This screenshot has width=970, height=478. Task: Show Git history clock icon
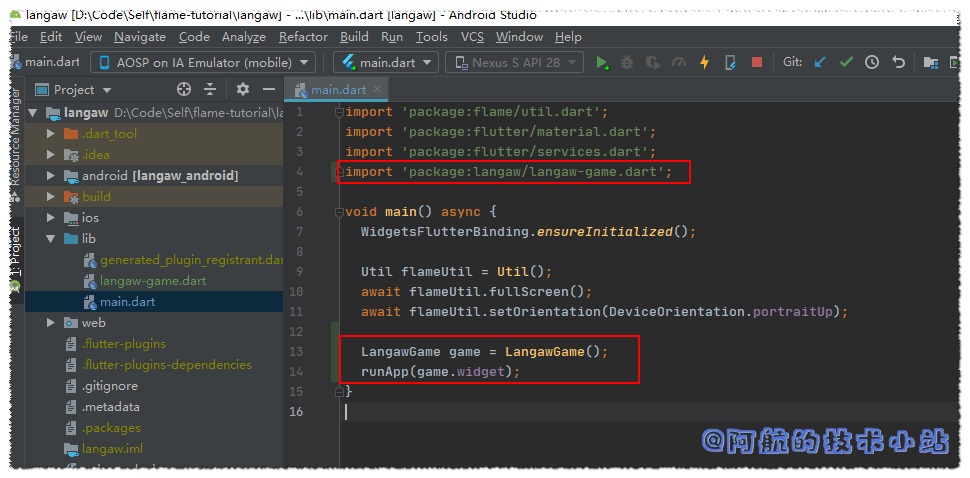[x=872, y=62]
